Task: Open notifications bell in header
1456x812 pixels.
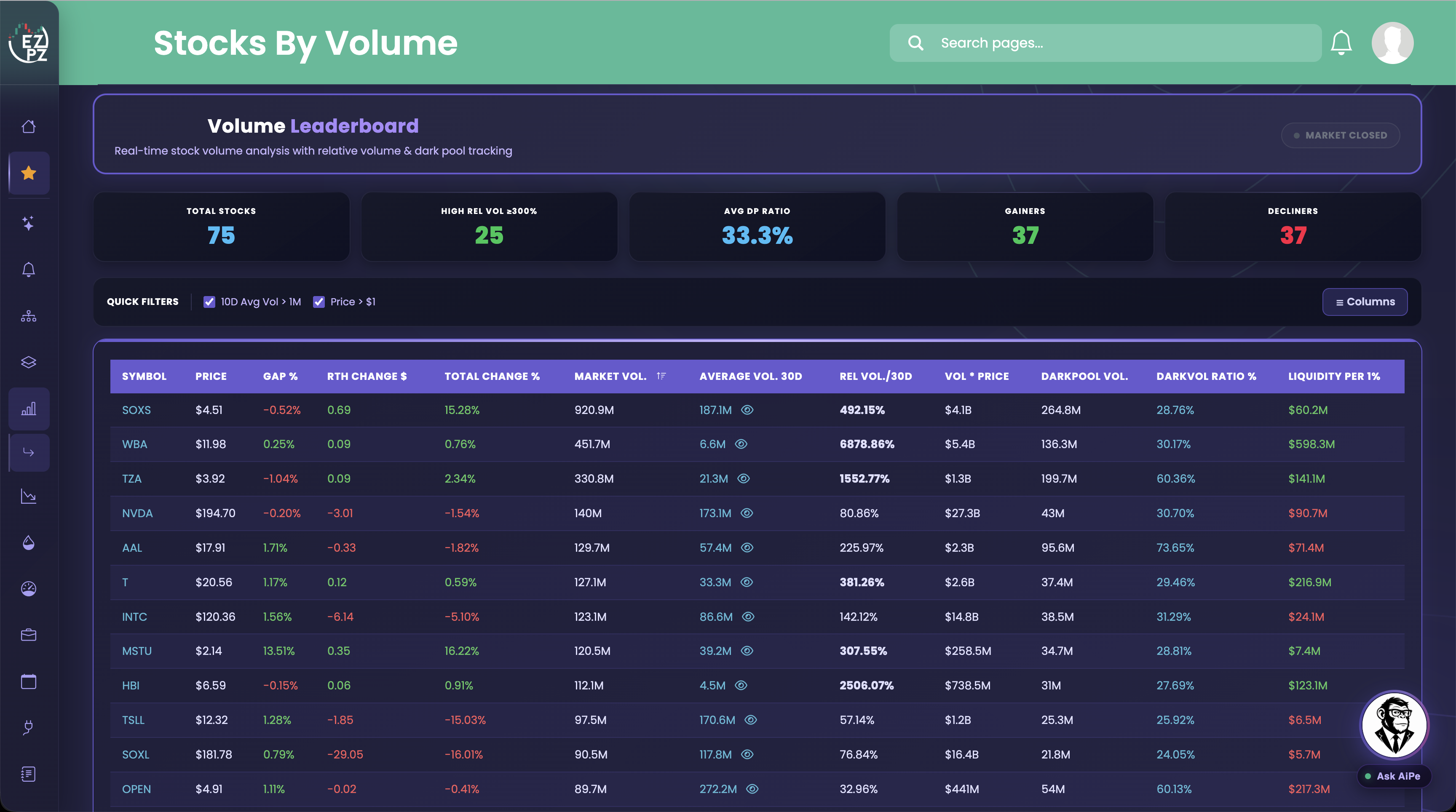Action: click(x=1341, y=43)
